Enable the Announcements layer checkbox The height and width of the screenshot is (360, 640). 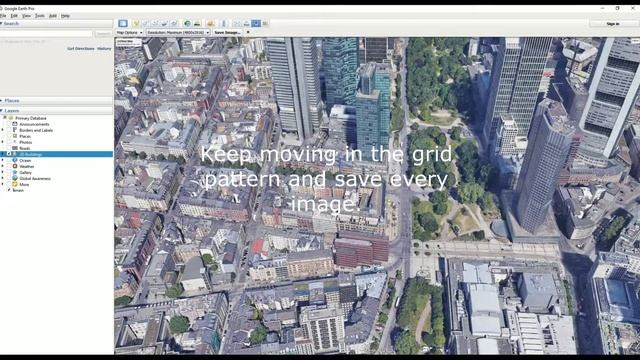tap(9, 124)
